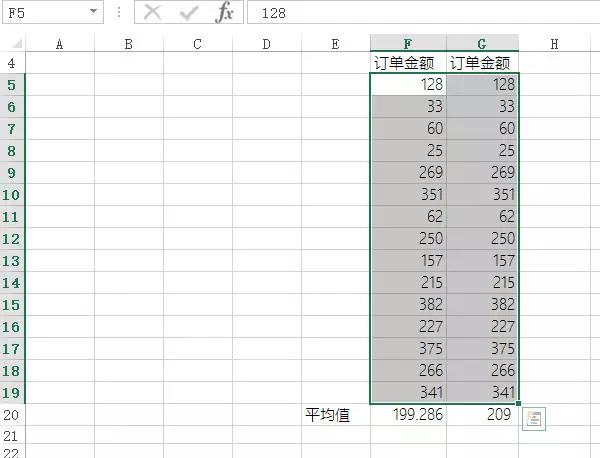Click the formula bar options dots
Viewport: 600px width, 458px height.
[119, 13]
